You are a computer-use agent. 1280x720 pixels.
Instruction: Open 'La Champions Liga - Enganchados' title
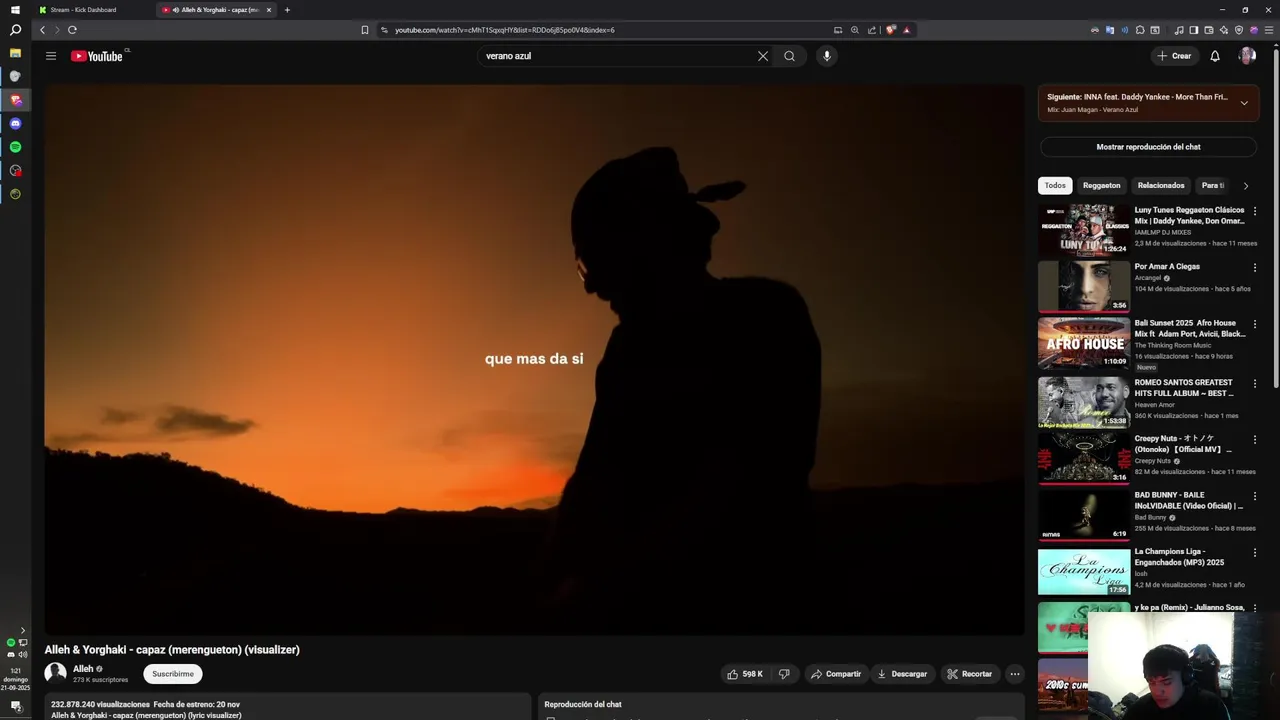[1180, 557]
